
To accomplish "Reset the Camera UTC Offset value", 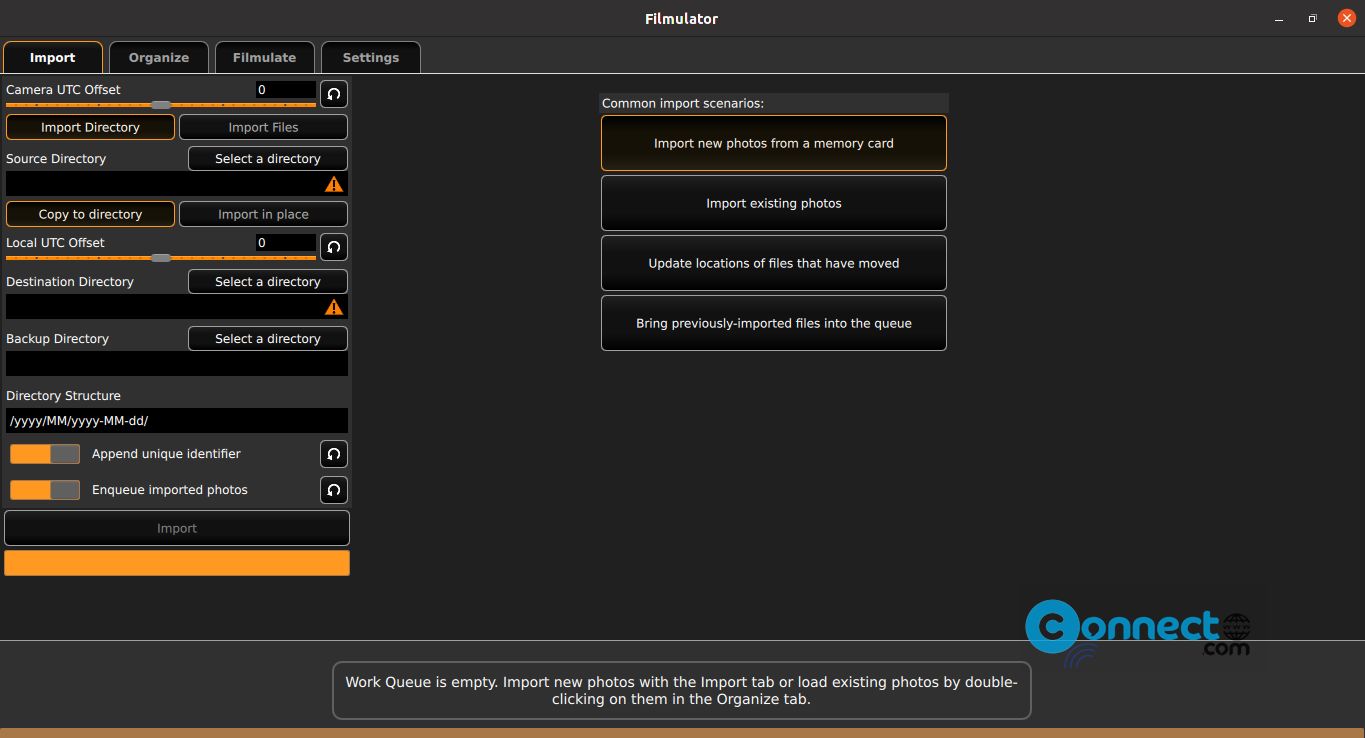I will 334,94.
